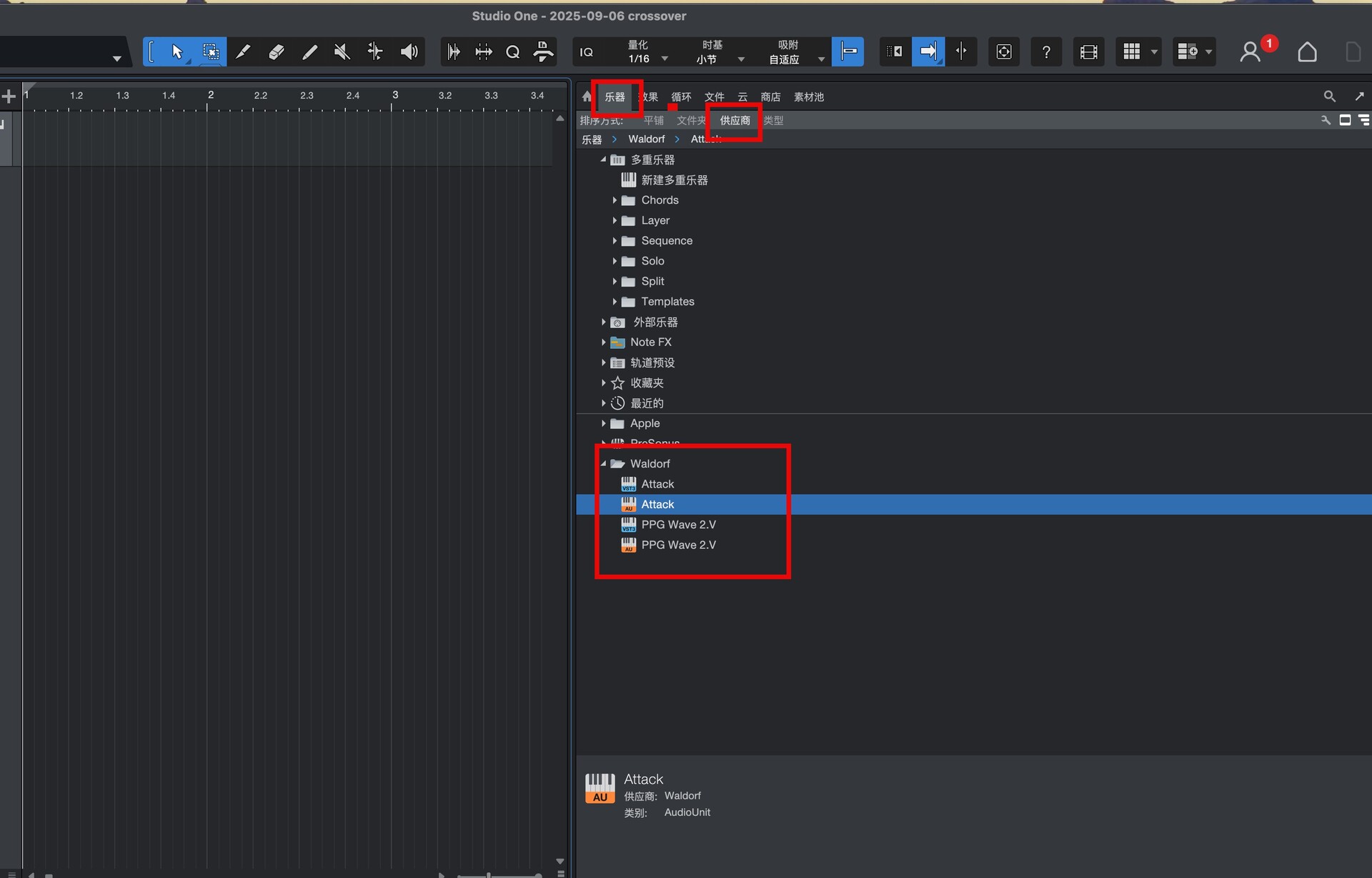Screen dimensions: 1372x878
Task: Click the macro toolbar icon after Q
Action: (x=543, y=51)
